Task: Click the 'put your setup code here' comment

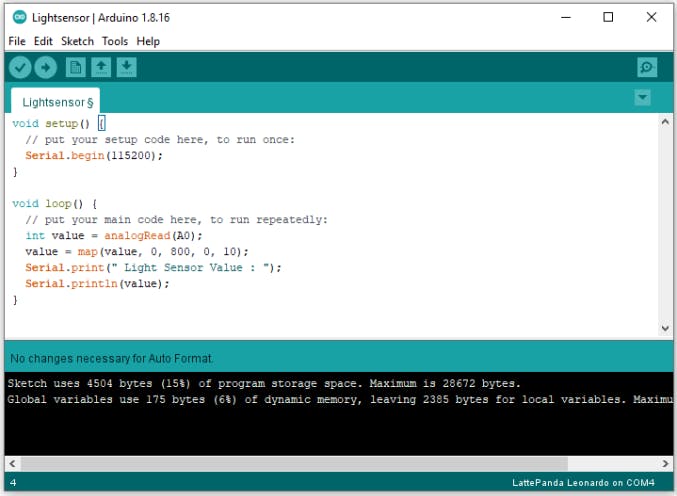Action: pyautogui.click(x=160, y=139)
